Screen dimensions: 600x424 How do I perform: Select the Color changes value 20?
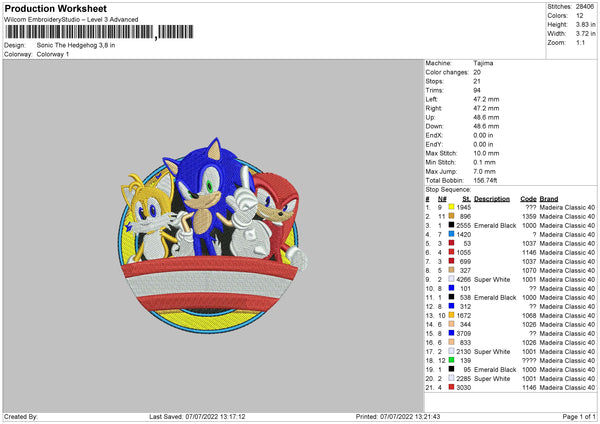[477, 72]
